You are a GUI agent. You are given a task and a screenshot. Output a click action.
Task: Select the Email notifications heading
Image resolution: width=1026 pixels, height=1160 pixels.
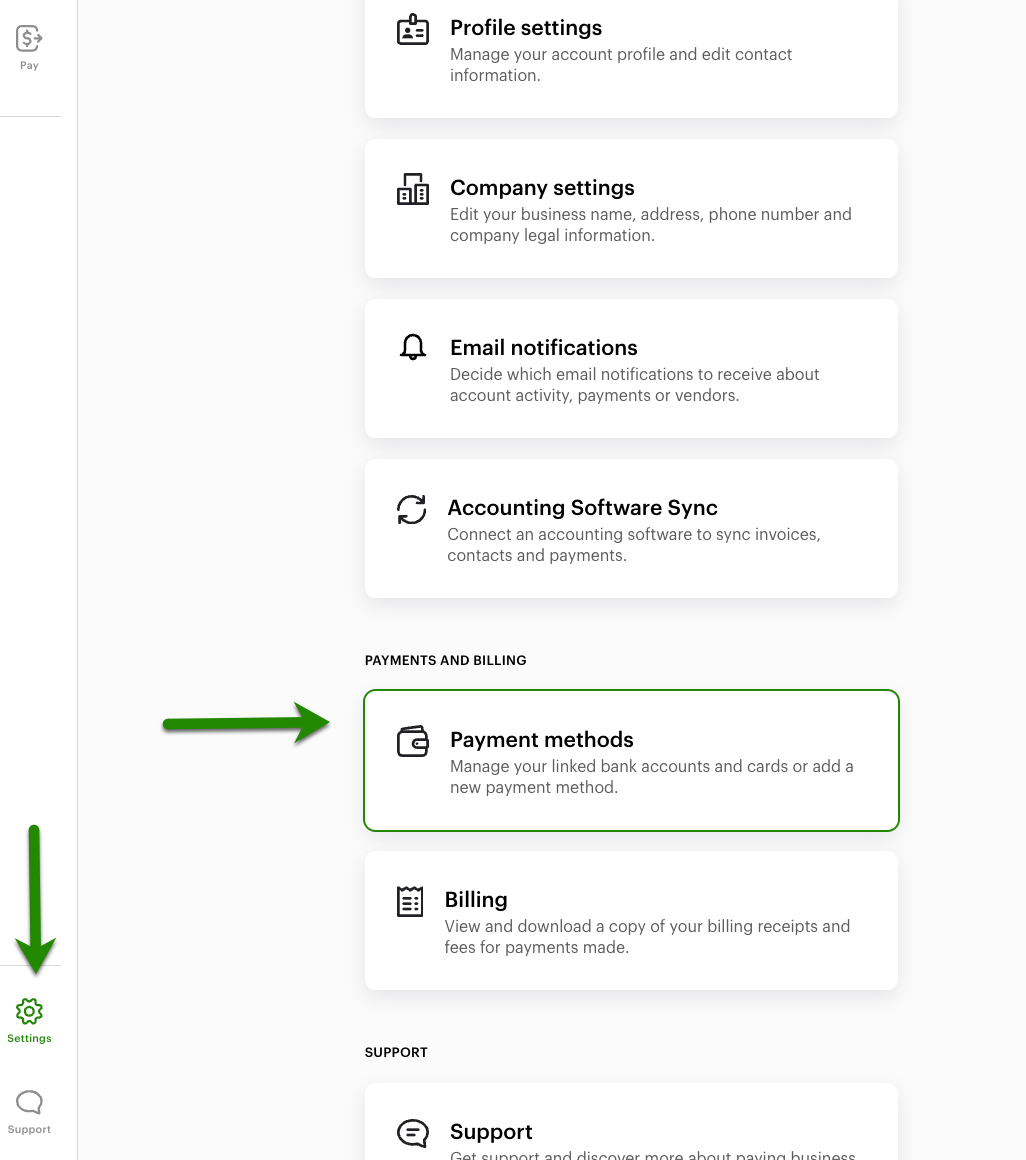(543, 348)
